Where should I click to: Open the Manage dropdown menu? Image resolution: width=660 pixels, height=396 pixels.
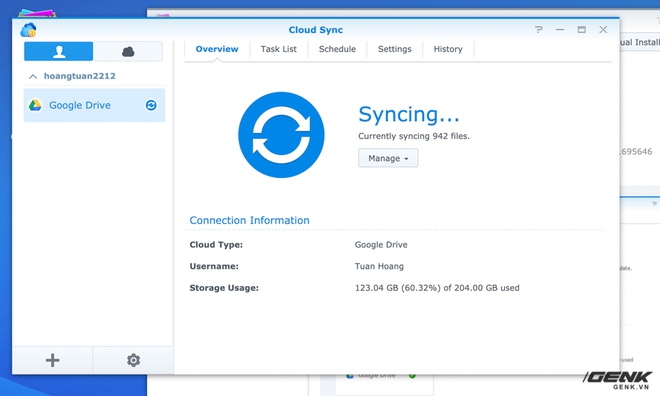coord(388,158)
